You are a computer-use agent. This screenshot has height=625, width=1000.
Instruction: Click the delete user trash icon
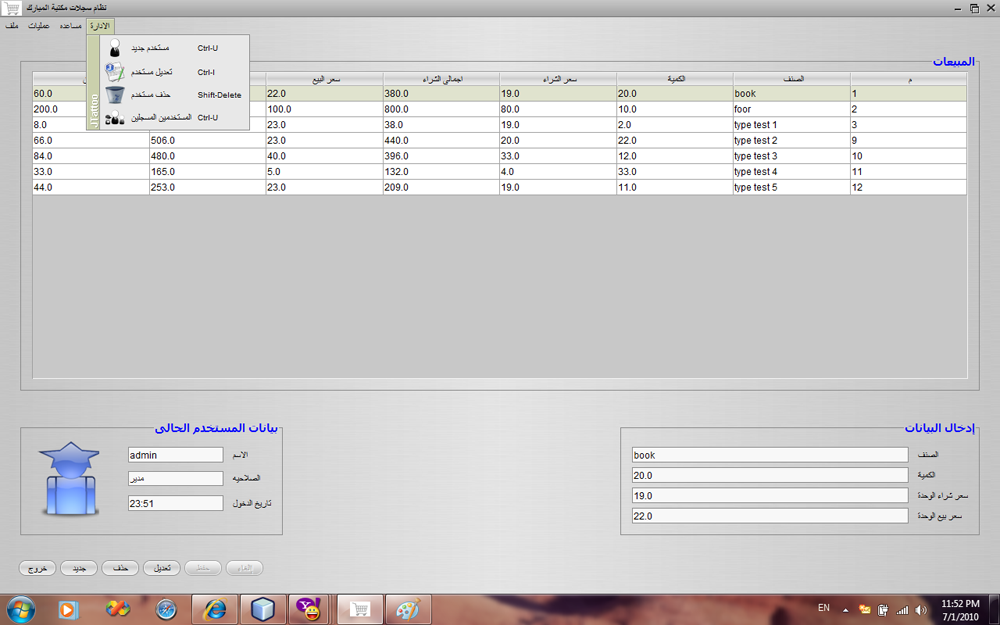click(115, 94)
